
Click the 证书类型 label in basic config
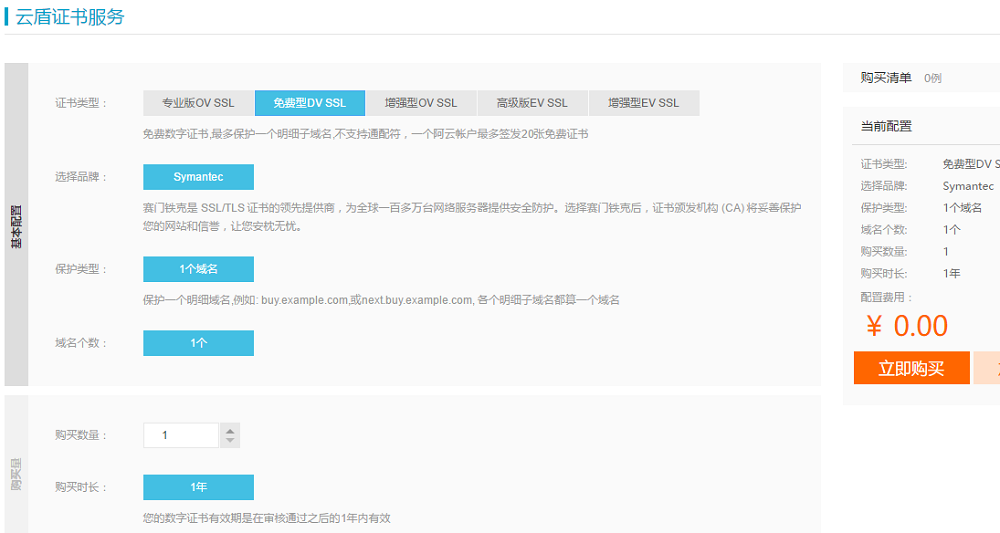(80, 103)
